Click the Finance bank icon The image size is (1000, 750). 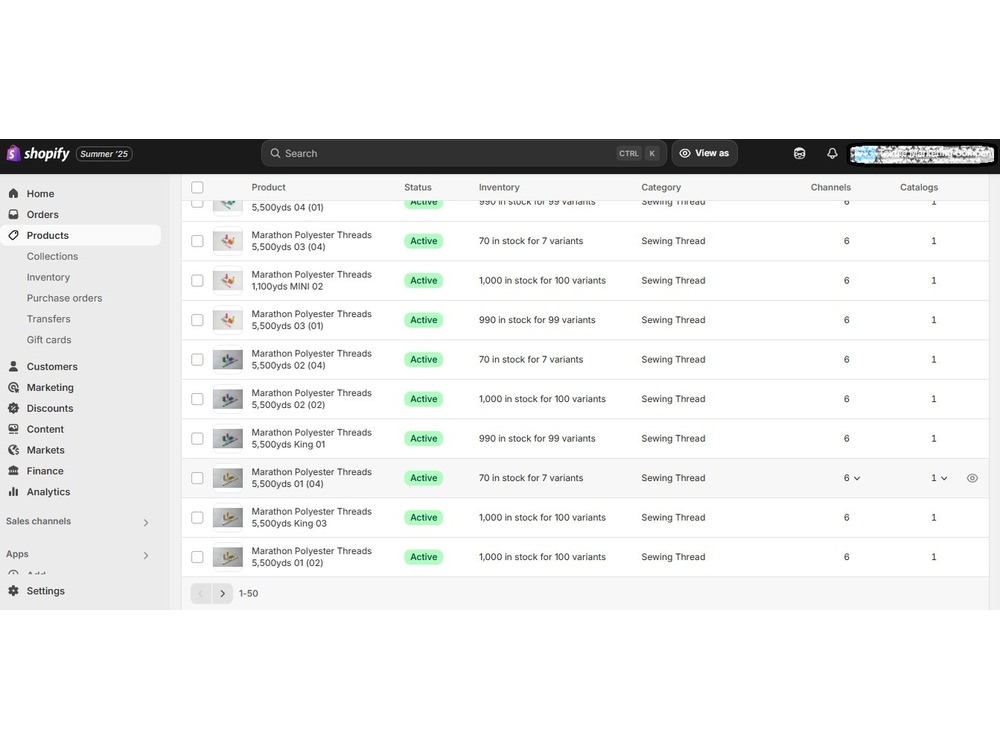click(x=13, y=471)
